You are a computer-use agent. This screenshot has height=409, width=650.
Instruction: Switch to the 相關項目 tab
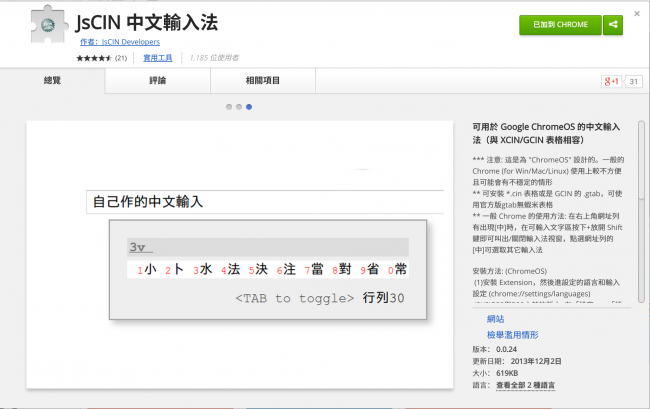pos(263,80)
